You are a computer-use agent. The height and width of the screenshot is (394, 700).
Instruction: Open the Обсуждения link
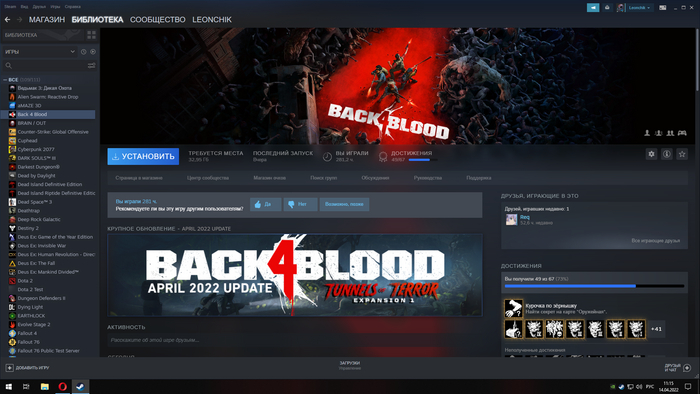tap(375, 178)
